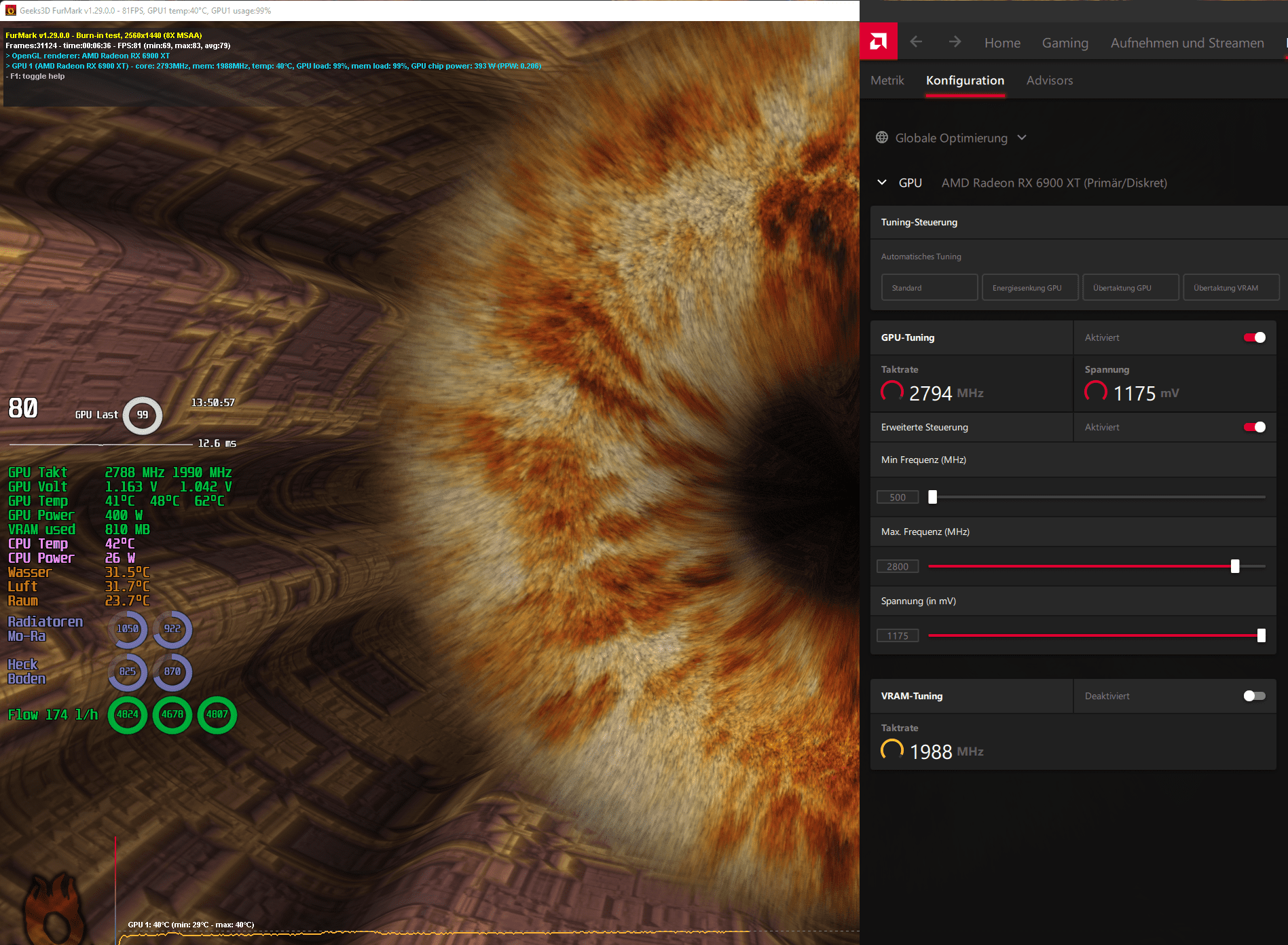
Task: Collapse the GPU section chevron
Action: pos(882,183)
